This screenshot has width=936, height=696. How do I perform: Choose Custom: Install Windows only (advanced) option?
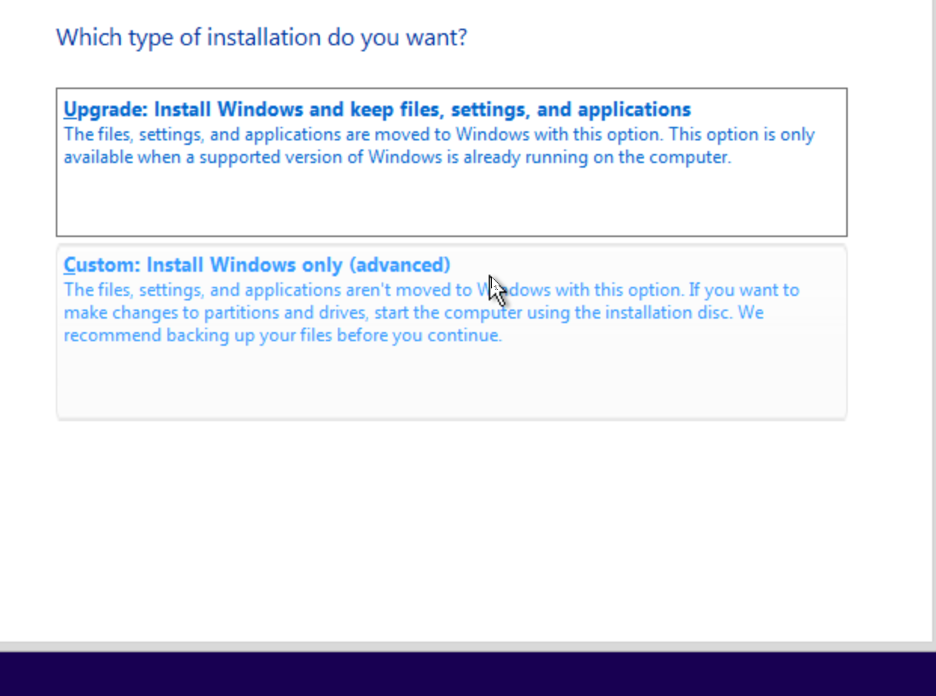click(x=451, y=332)
